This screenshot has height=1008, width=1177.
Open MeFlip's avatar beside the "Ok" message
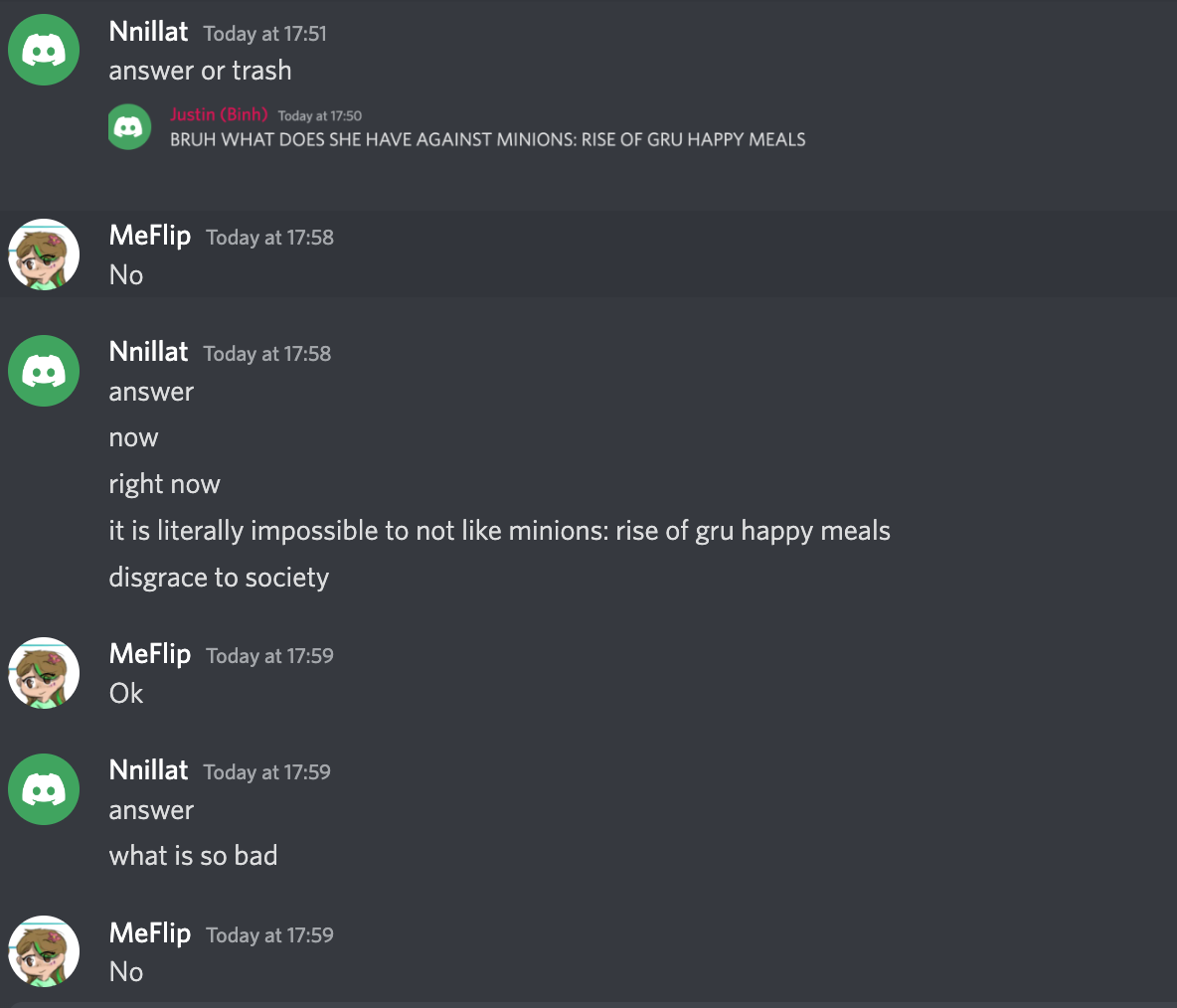[x=44, y=673]
